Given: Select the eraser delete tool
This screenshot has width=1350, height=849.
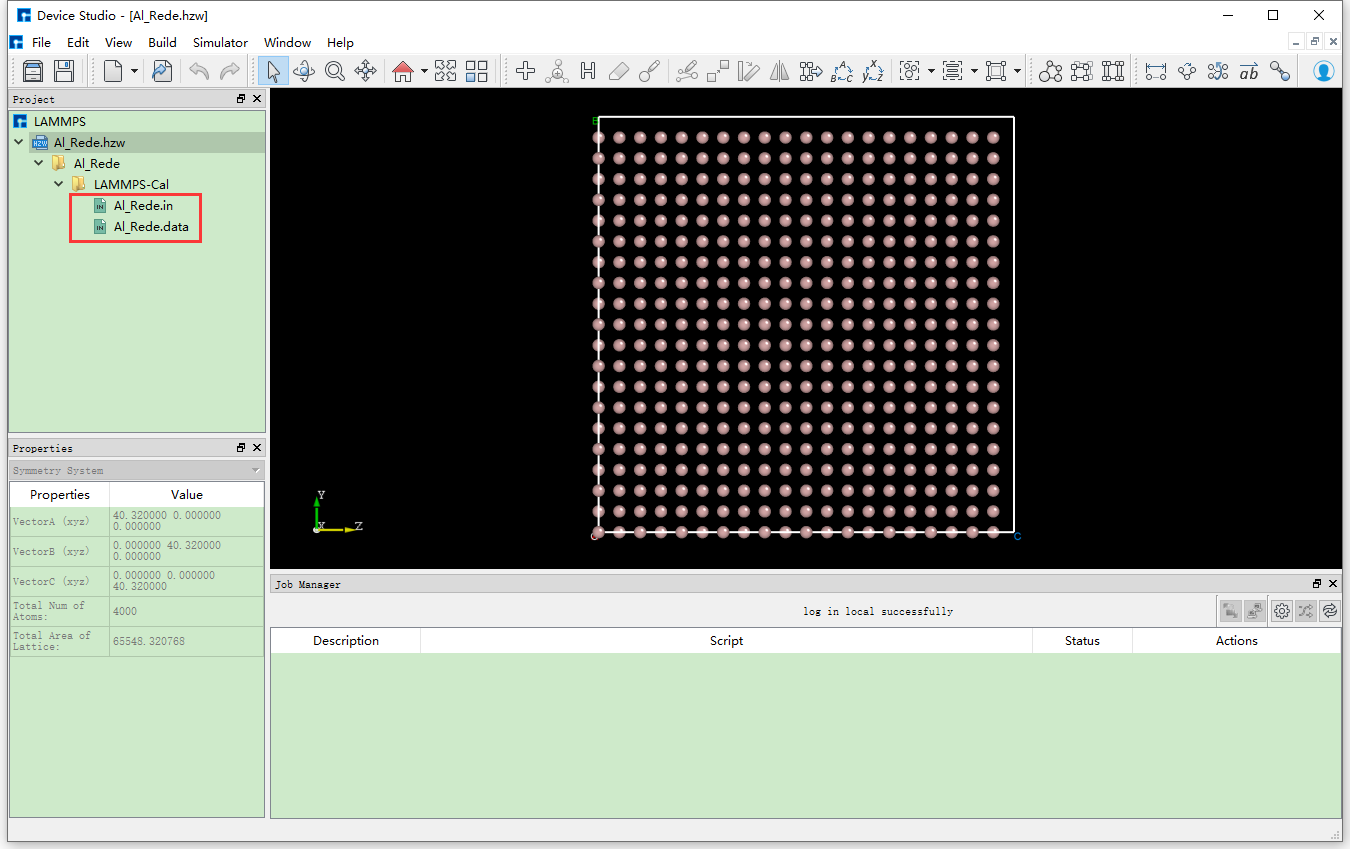Looking at the screenshot, I should coord(619,71).
